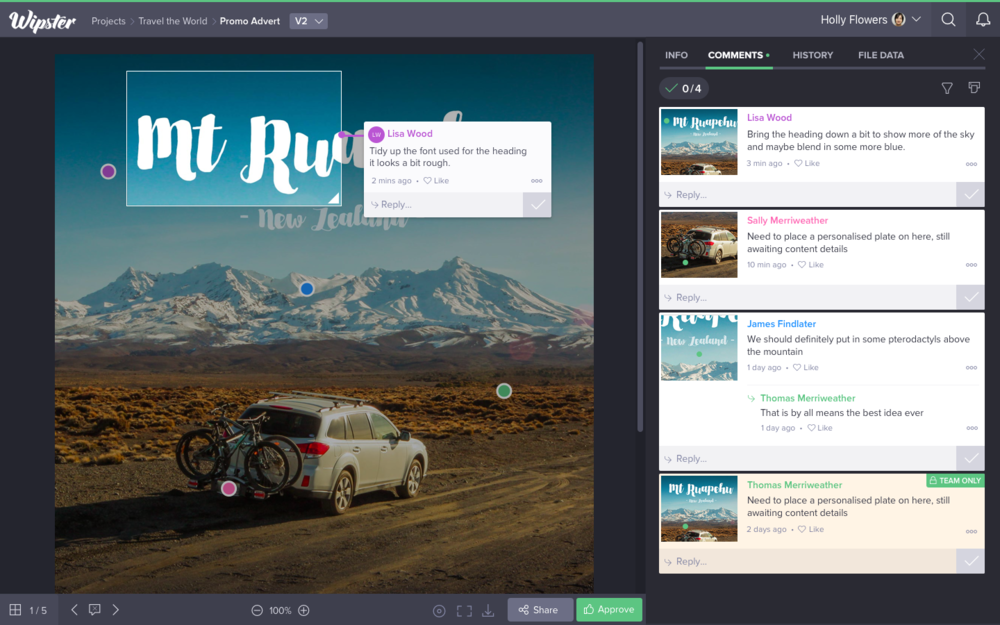Select the green comment marker right of the car

click(504, 391)
